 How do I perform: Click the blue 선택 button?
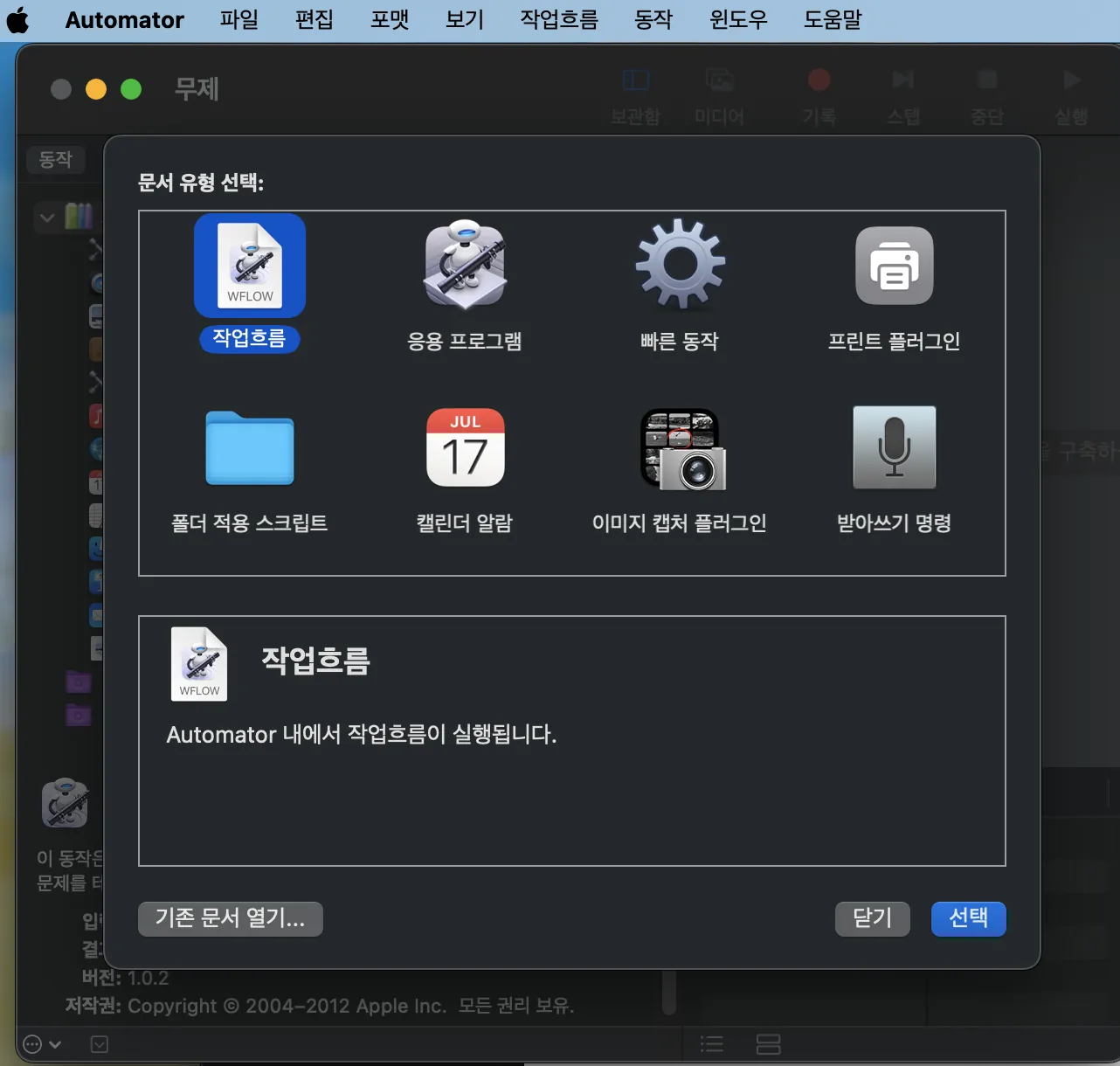[x=969, y=918]
